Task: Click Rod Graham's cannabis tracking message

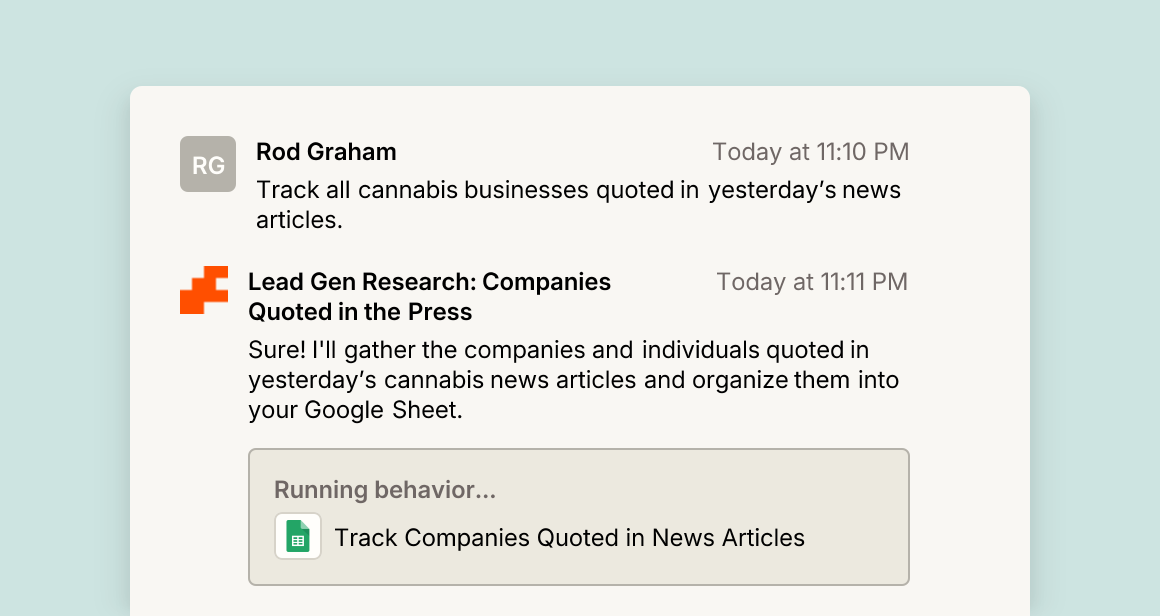Action: [579, 205]
